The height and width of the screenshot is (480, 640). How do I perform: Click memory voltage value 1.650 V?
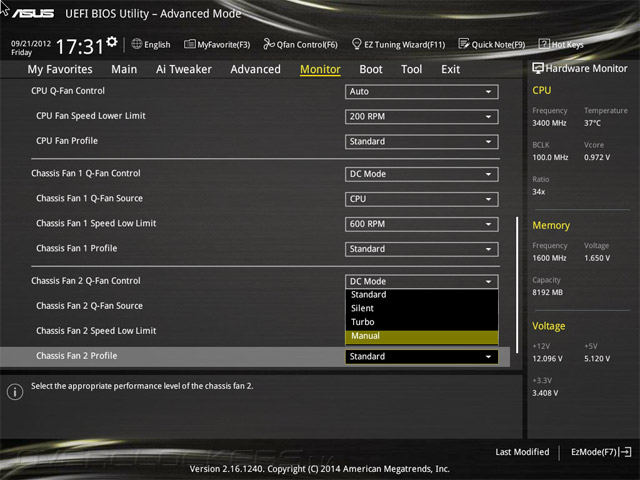pyautogui.click(x=597, y=258)
